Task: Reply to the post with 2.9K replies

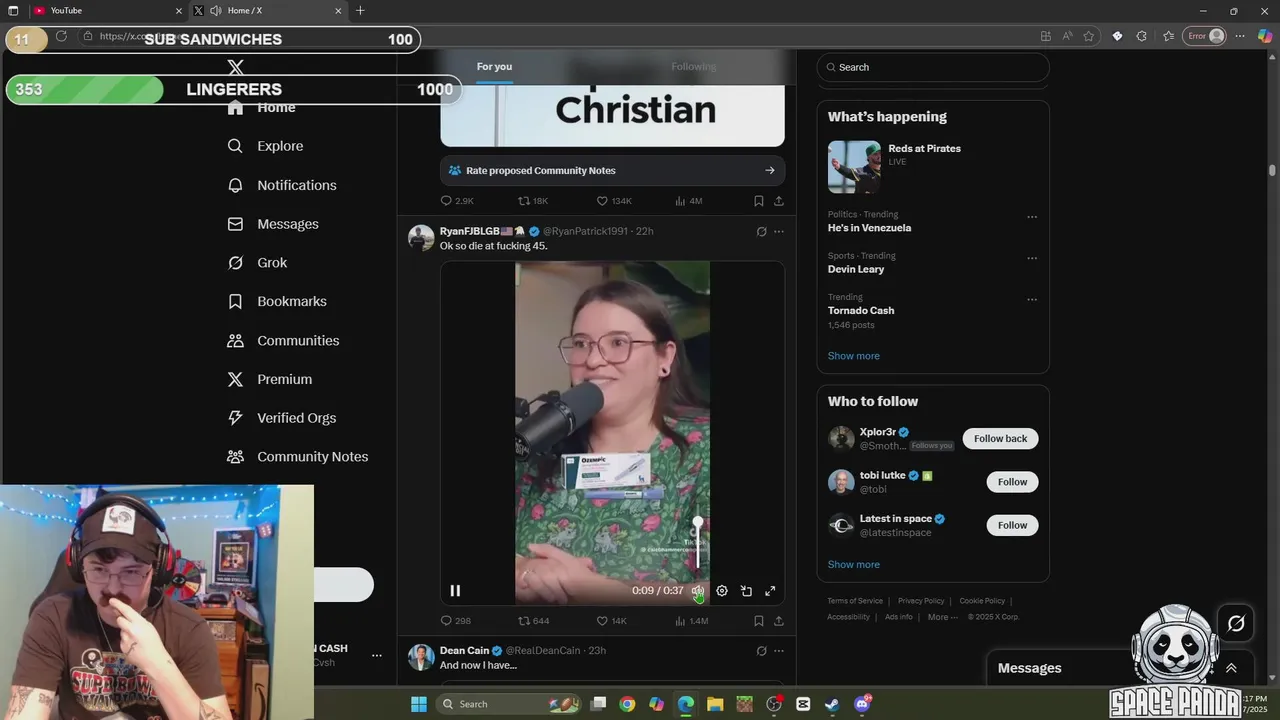Action: click(457, 201)
